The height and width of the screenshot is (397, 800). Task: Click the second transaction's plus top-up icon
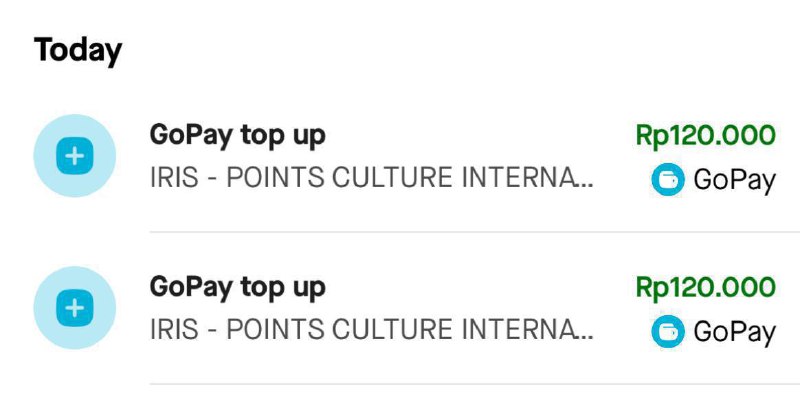tap(74, 308)
